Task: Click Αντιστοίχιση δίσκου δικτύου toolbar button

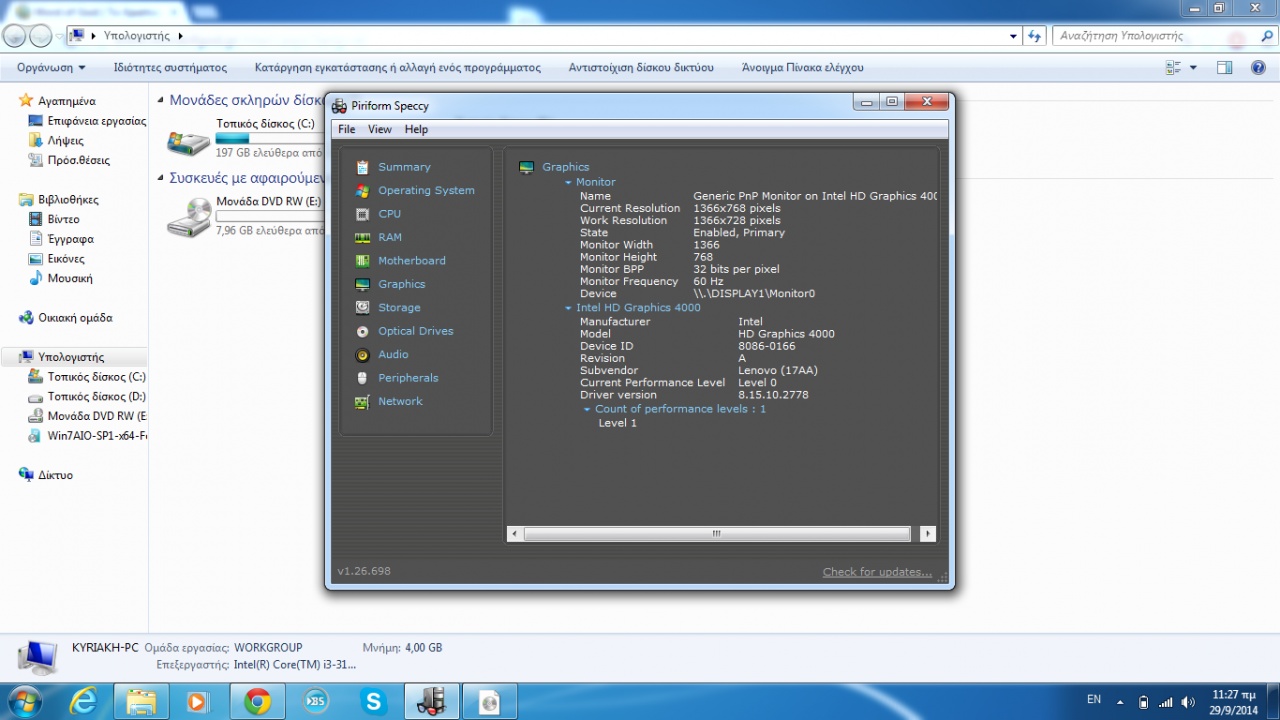Action: pos(641,67)
